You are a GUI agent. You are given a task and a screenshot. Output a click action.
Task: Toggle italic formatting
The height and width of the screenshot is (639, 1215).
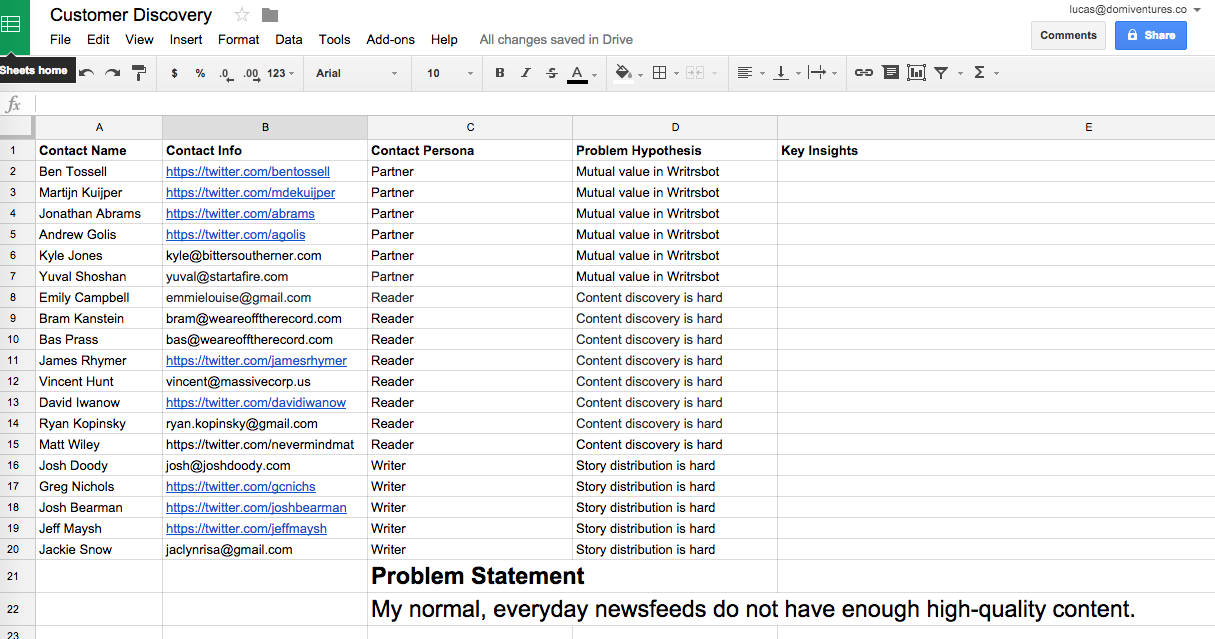(x=526, y=73)
